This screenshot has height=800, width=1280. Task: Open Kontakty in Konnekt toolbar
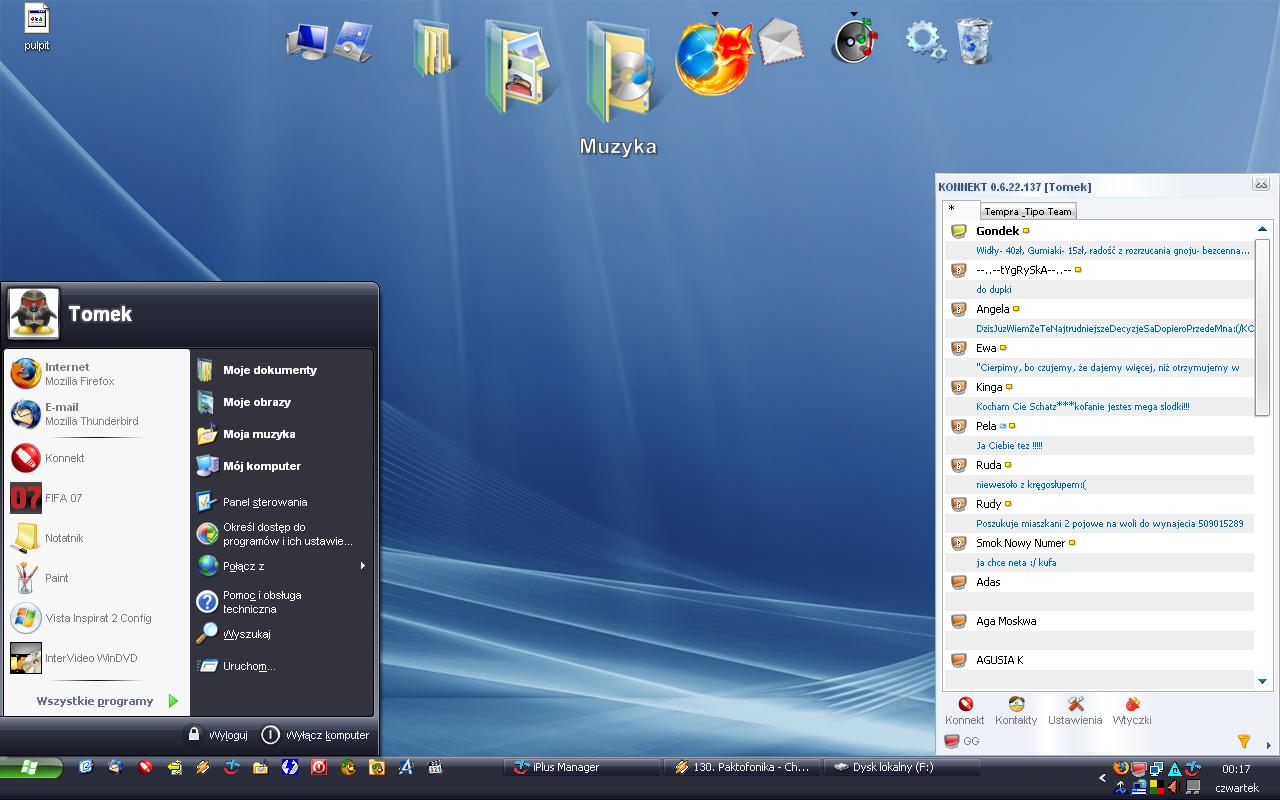coord(1016,711)
